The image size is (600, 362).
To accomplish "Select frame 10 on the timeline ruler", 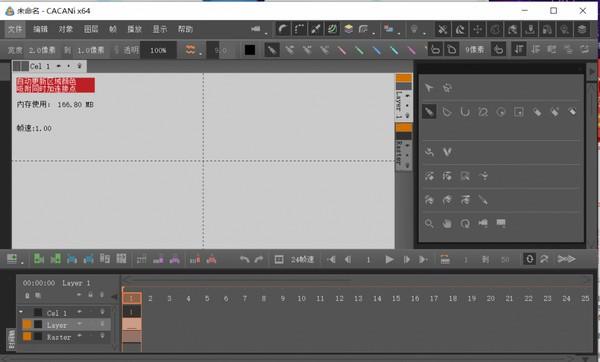I will 301,298.
